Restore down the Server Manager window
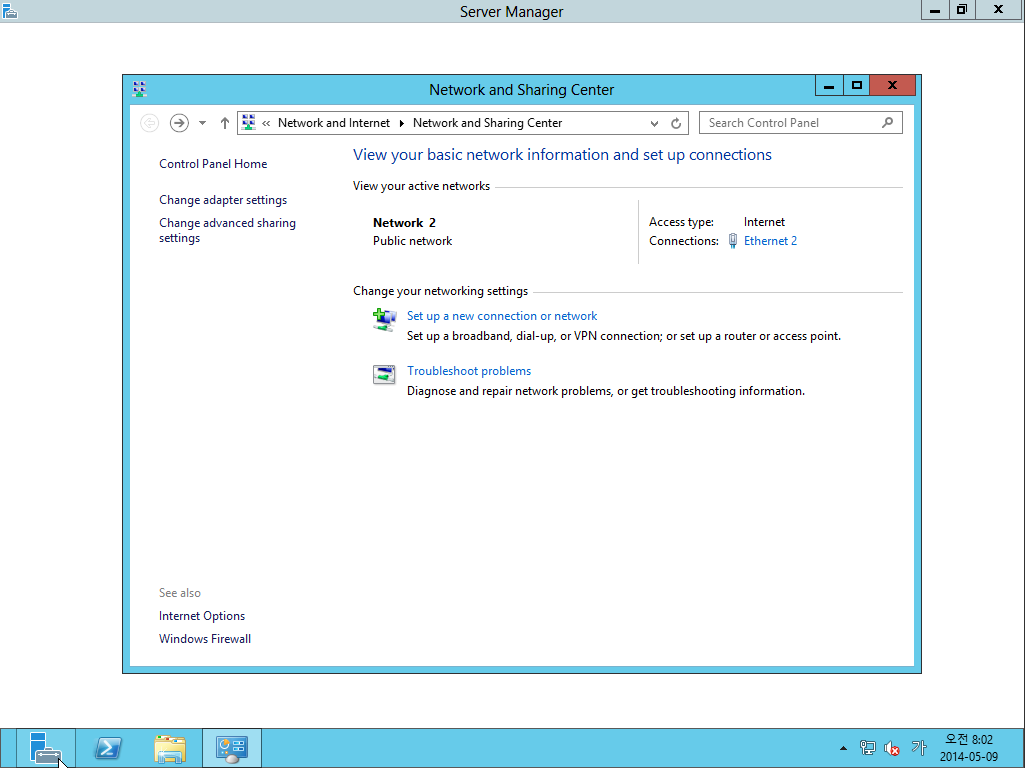Viewport: 1025px width, 768px height. point(962,10)
